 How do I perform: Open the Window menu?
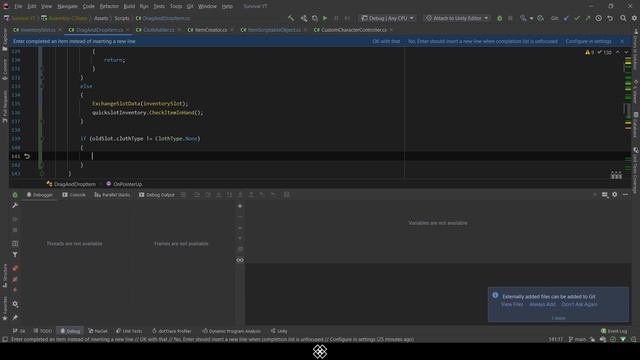[207, 6]
